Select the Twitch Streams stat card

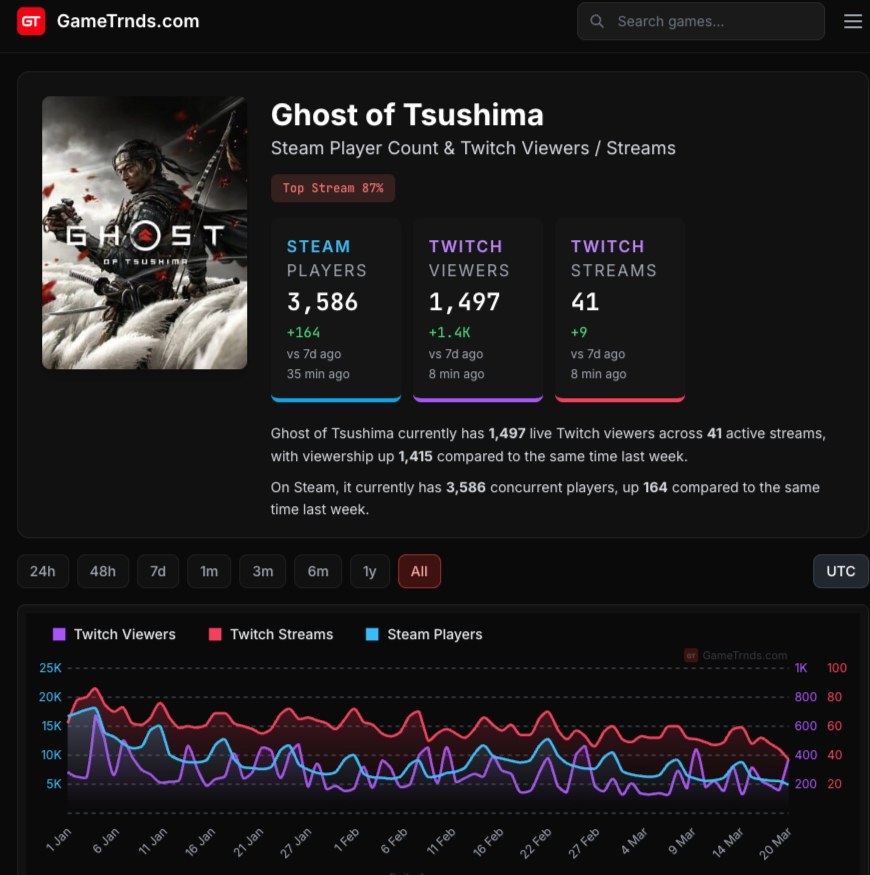click(619, 310)
